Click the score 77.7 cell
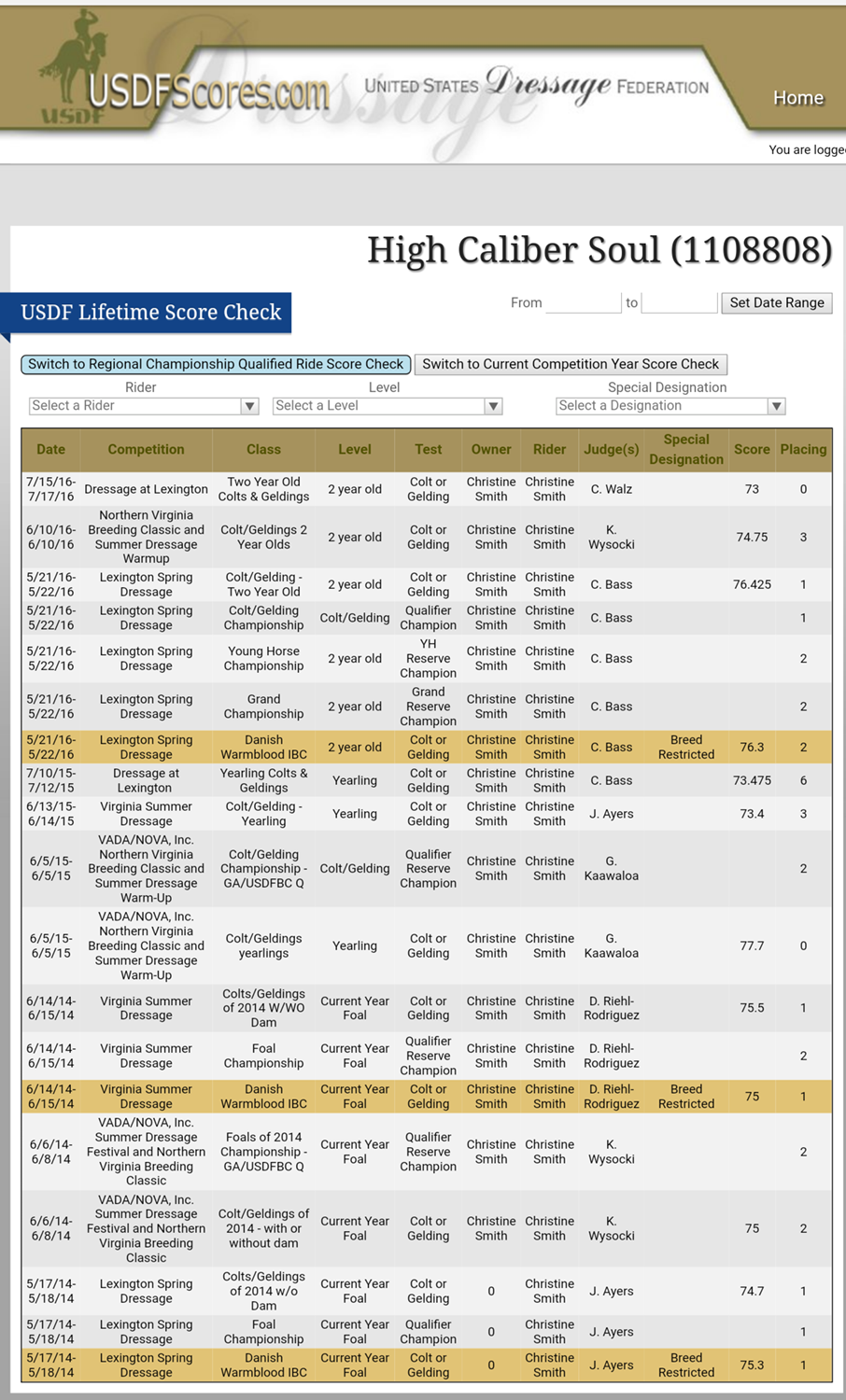846x1400 pixels. 752,946
